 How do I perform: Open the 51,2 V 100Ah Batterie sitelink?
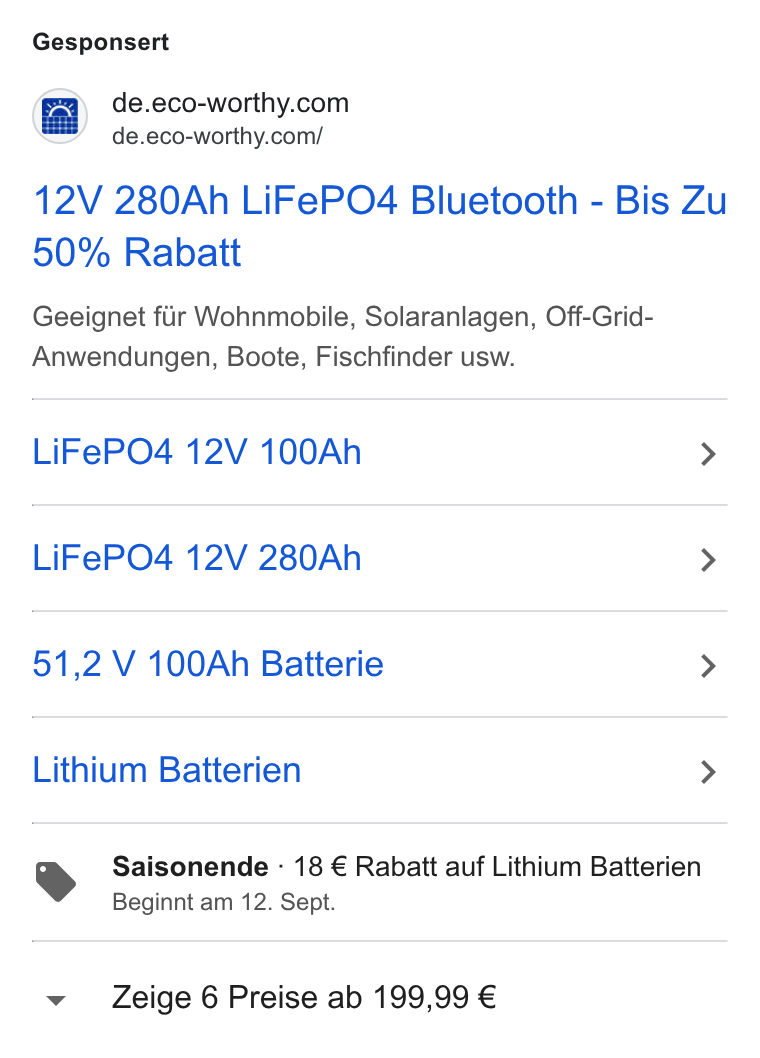[x=208, y=664]
